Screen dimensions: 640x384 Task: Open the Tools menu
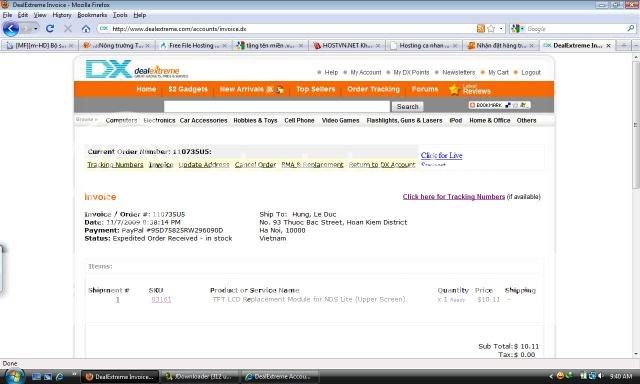(120, 15)
